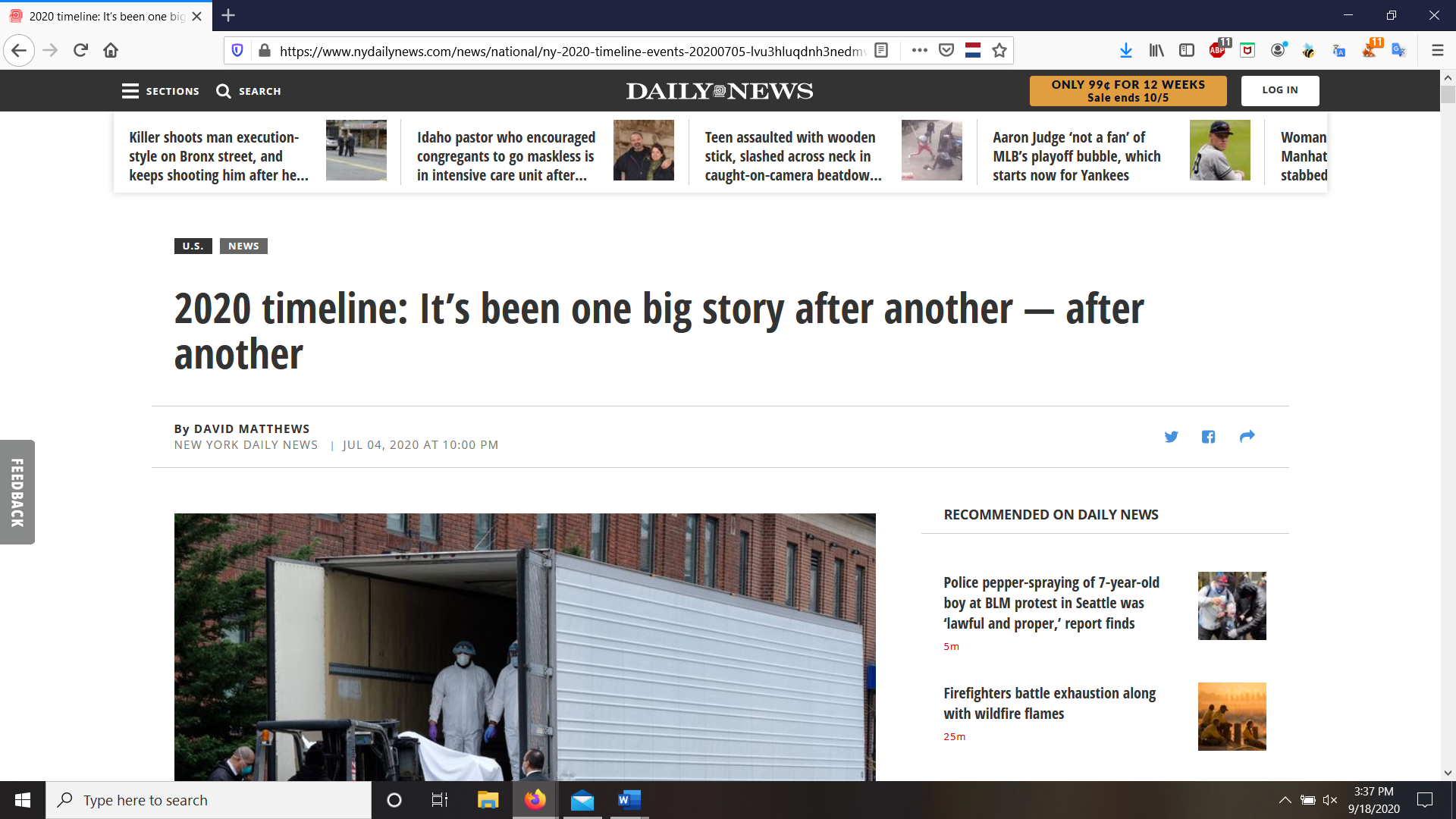Open Adblock Plus extension icon
Viewport: 1456px width, 819px height.
point(1217,51)
